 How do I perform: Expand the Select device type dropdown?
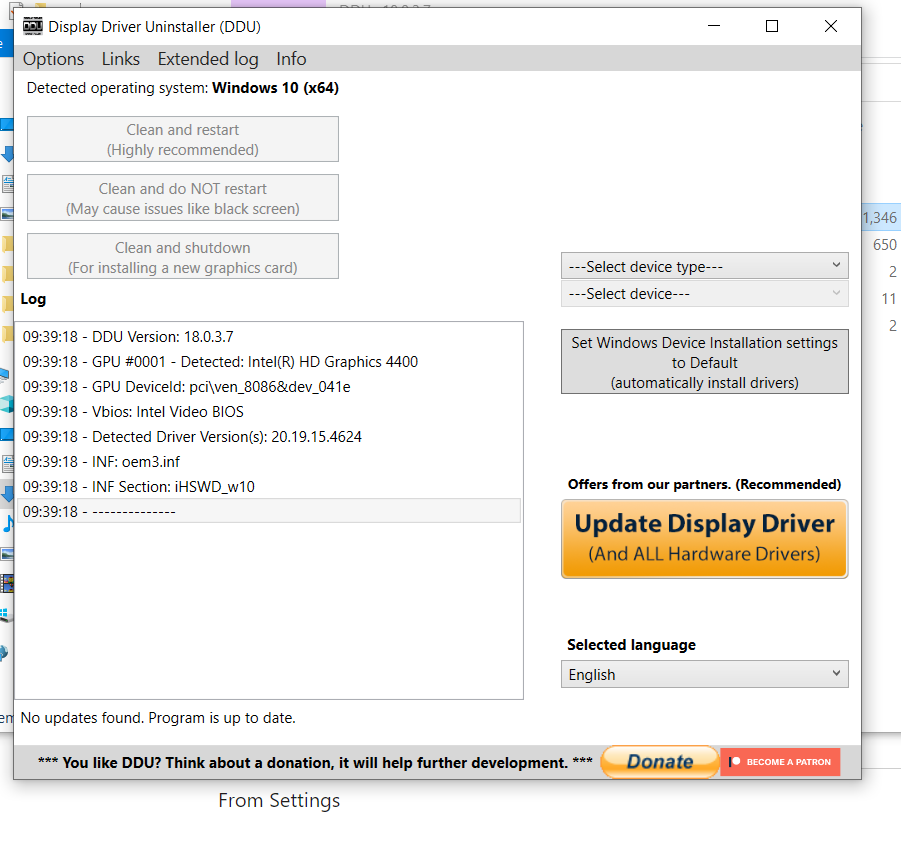pyautogui.click(x=704, y=266)
